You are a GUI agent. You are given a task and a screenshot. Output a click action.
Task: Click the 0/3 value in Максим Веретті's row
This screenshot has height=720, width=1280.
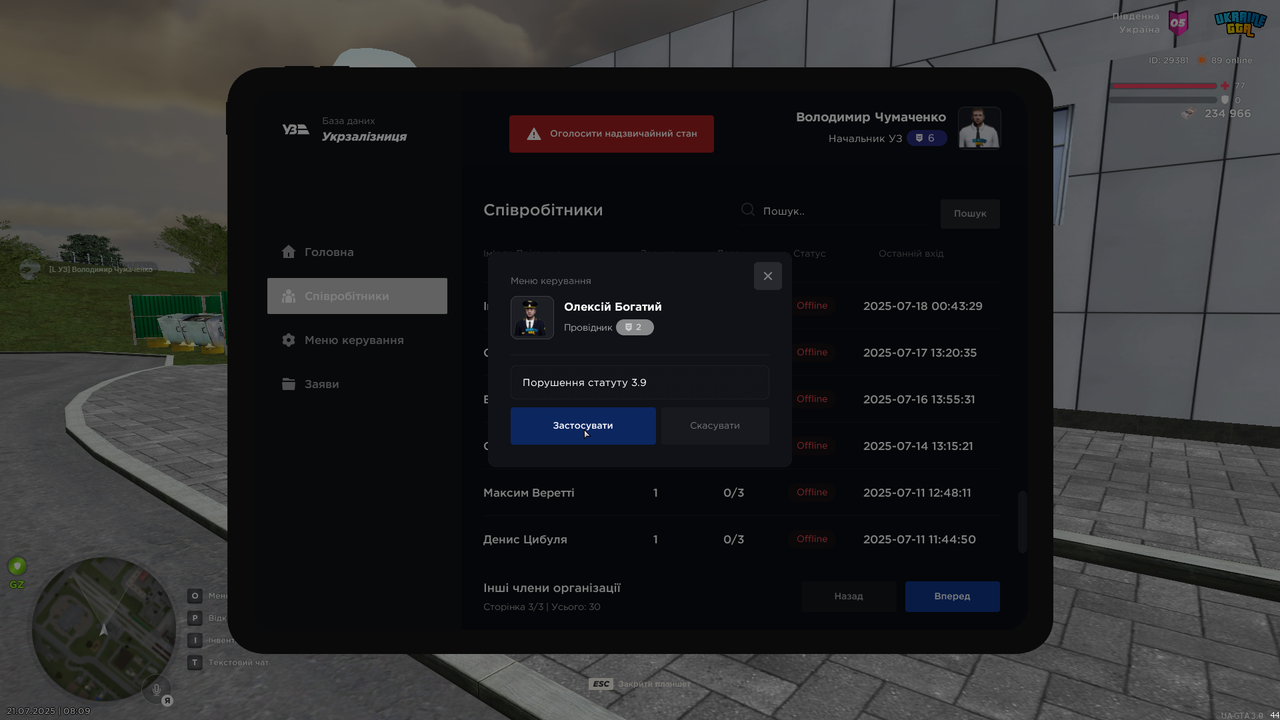[x=734, y=493]
